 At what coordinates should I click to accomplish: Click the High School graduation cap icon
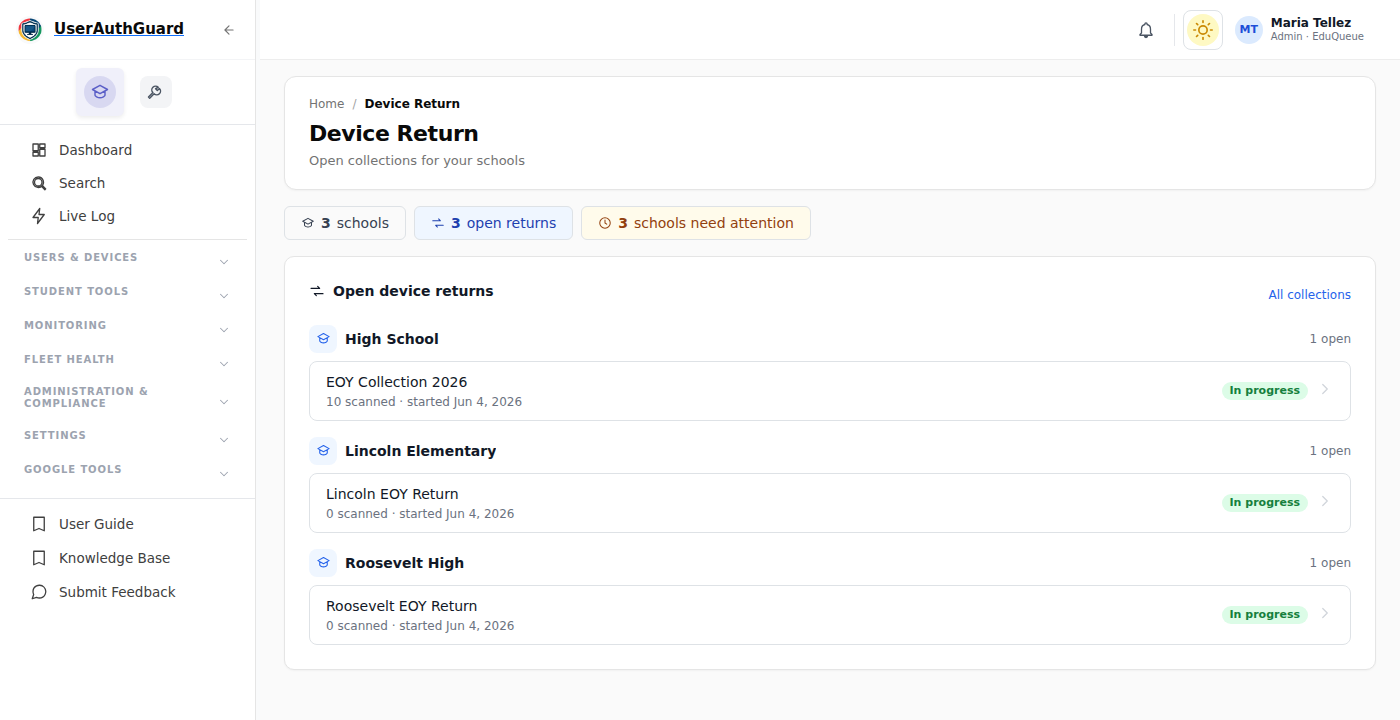(x=323, y=339)
